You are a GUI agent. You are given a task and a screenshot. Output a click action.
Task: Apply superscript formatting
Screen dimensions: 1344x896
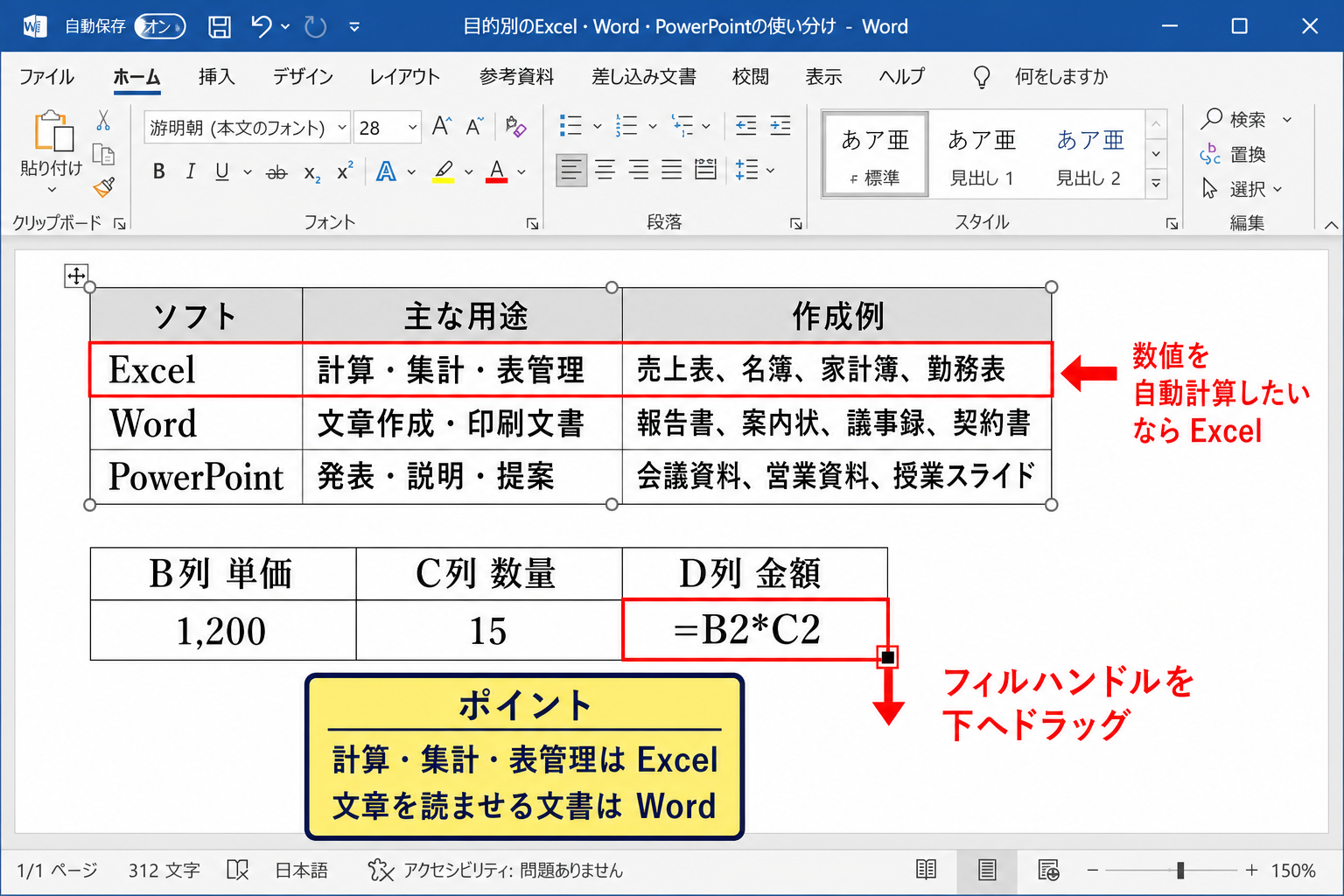coord(345,171)
